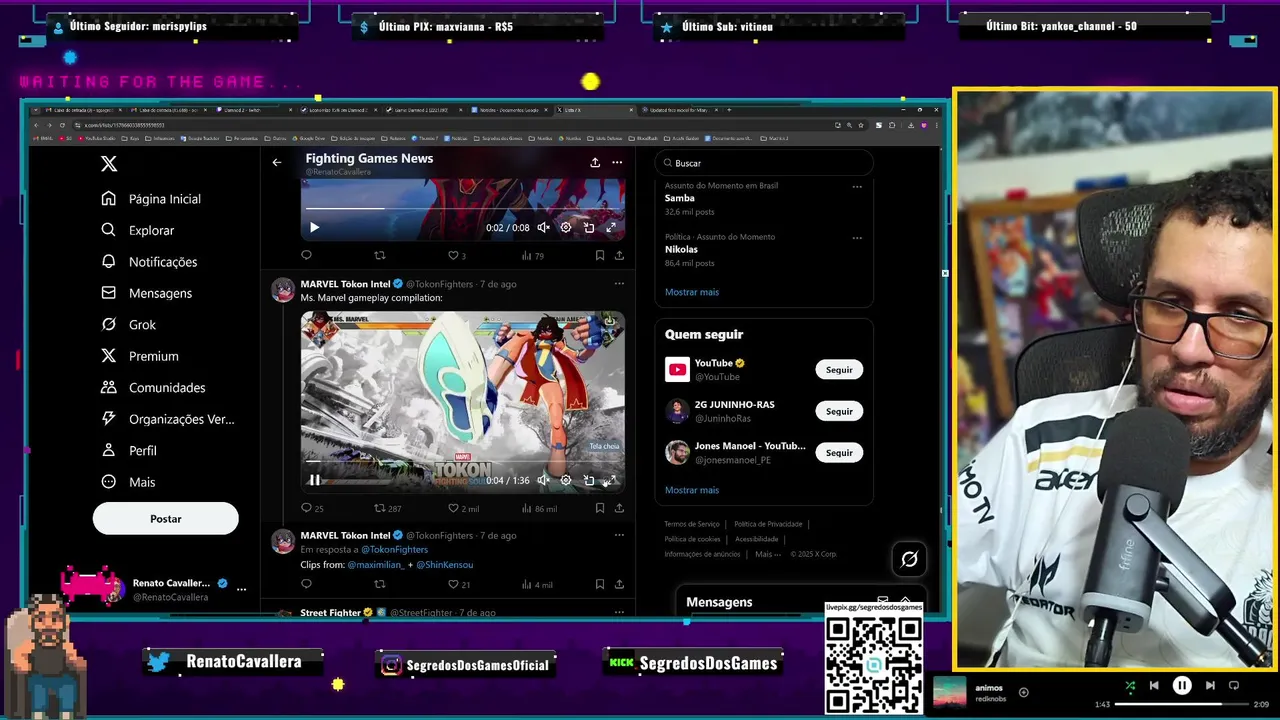The image size is (1280, 720).
Task: Like the post with 2 mil likes
Action: pos(463,508)
